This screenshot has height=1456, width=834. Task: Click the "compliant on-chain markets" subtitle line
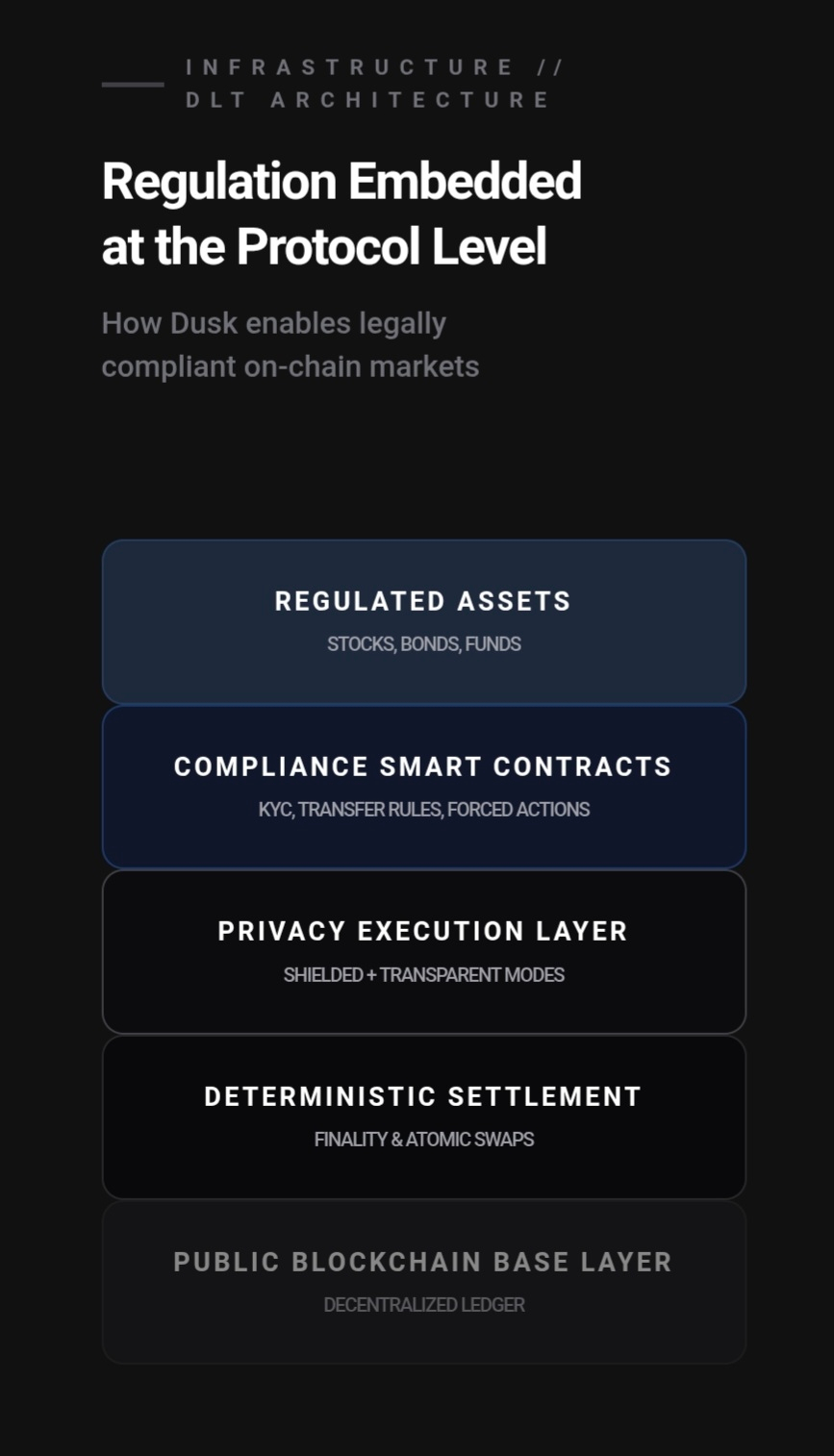(290, 366)
